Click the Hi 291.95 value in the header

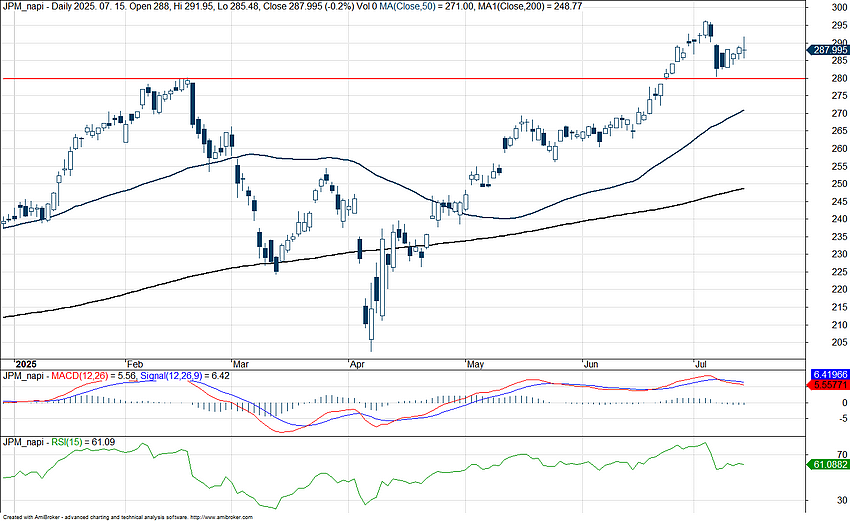coord(193,5)
